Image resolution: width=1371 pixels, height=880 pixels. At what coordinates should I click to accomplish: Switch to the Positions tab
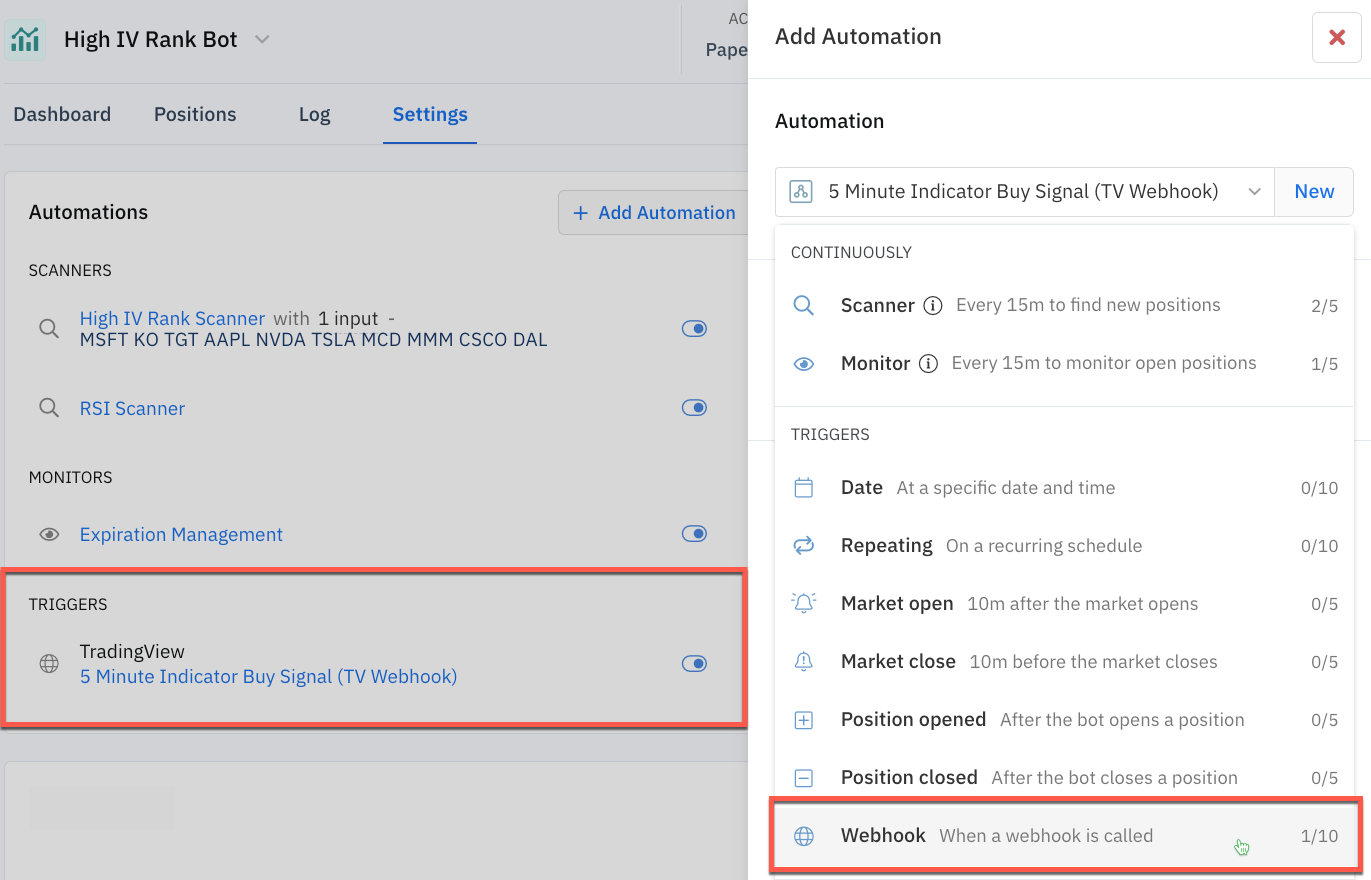coord(195,114)
